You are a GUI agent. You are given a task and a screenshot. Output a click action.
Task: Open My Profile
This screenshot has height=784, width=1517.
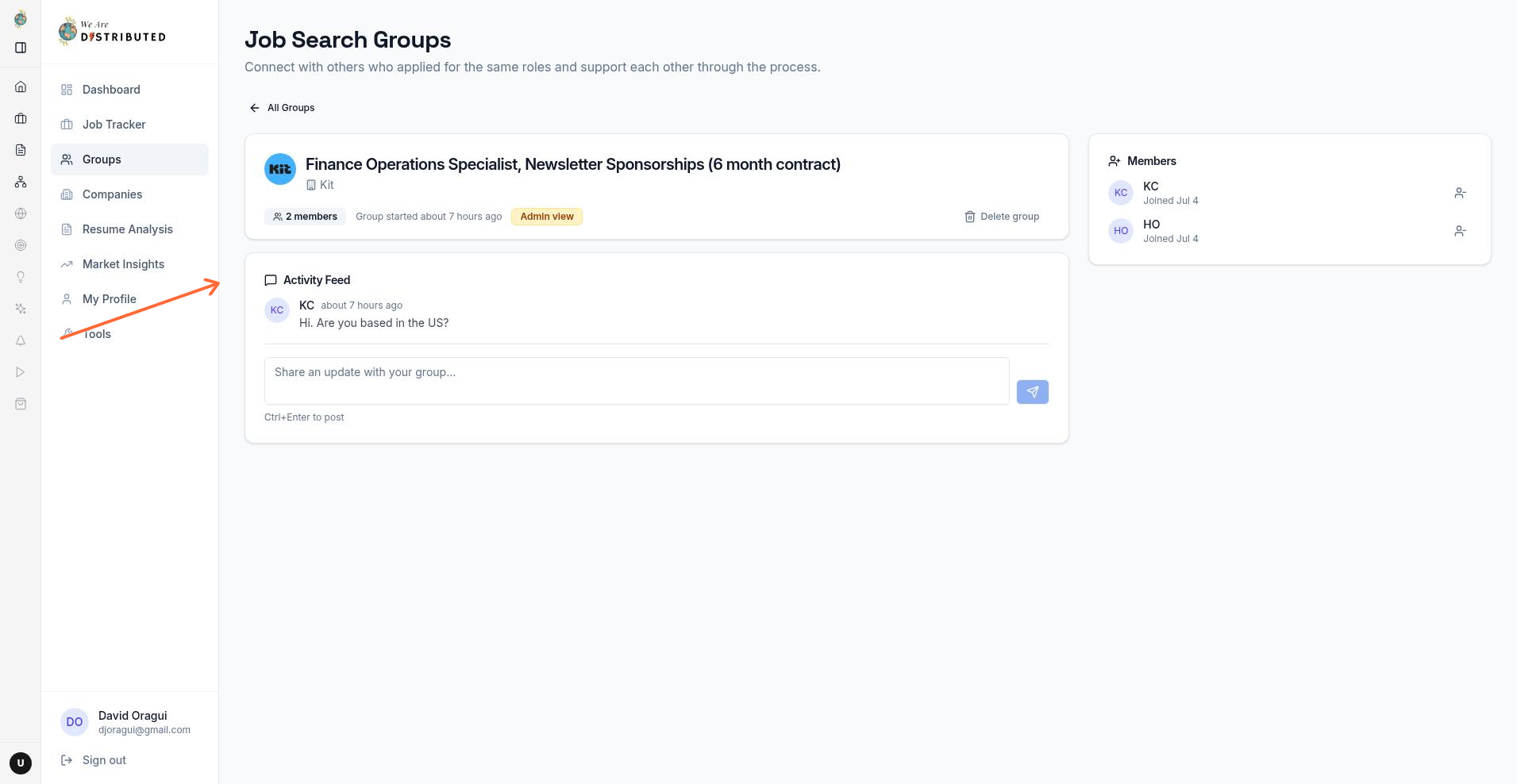click(x=130, y=299)
